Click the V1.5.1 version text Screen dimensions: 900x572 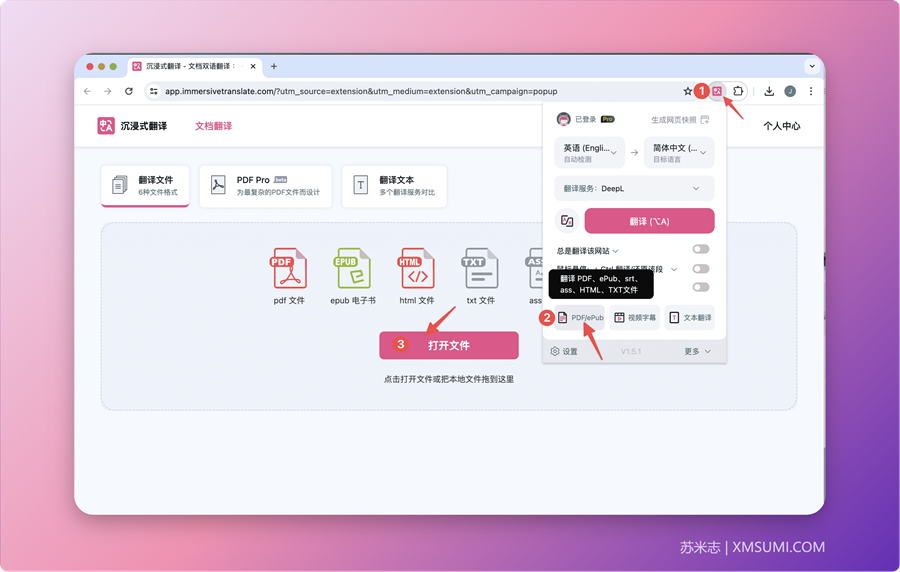(631, 351)
